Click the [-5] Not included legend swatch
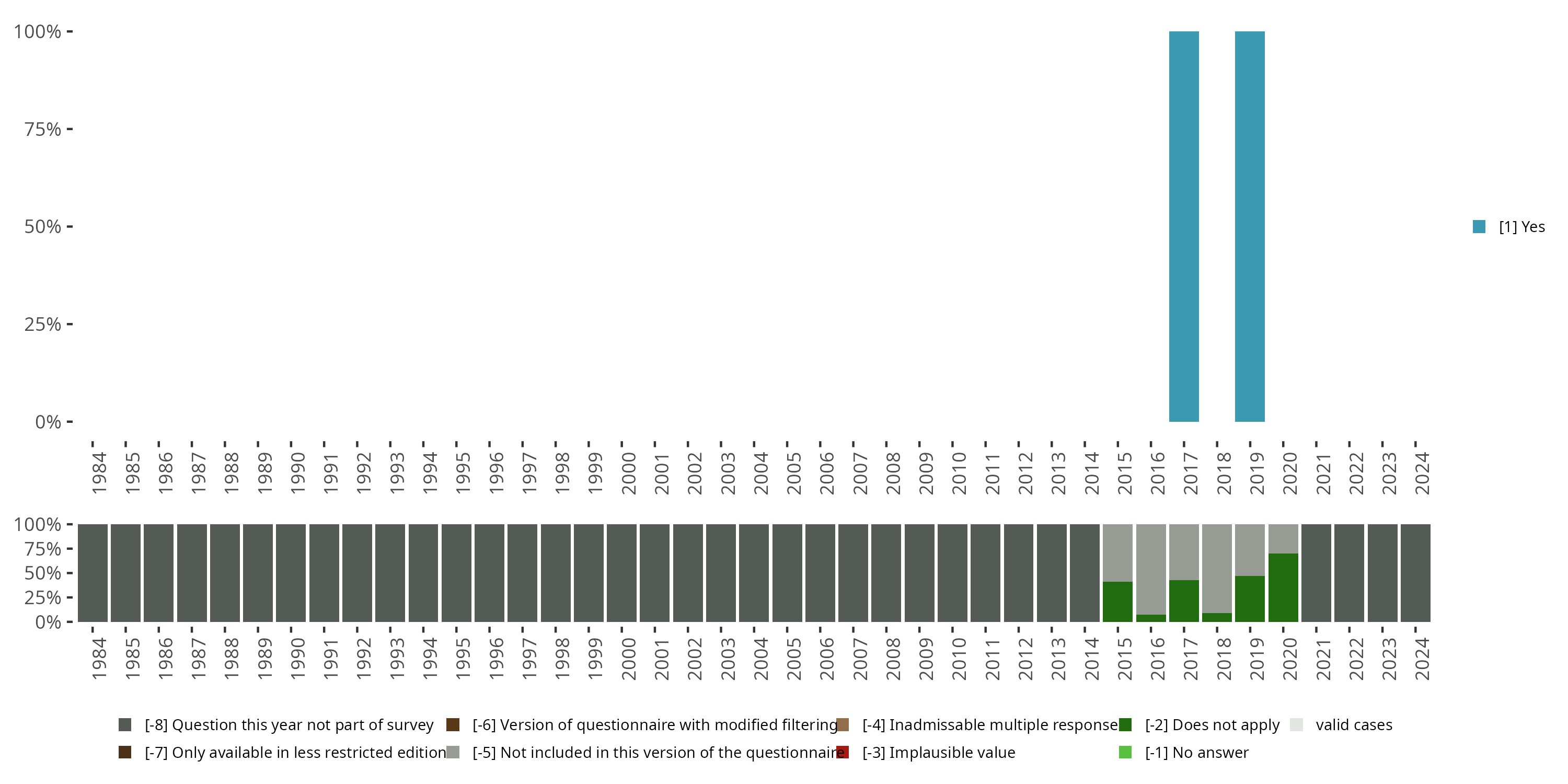The image size is (1568, 784). (x=453, y=752)
